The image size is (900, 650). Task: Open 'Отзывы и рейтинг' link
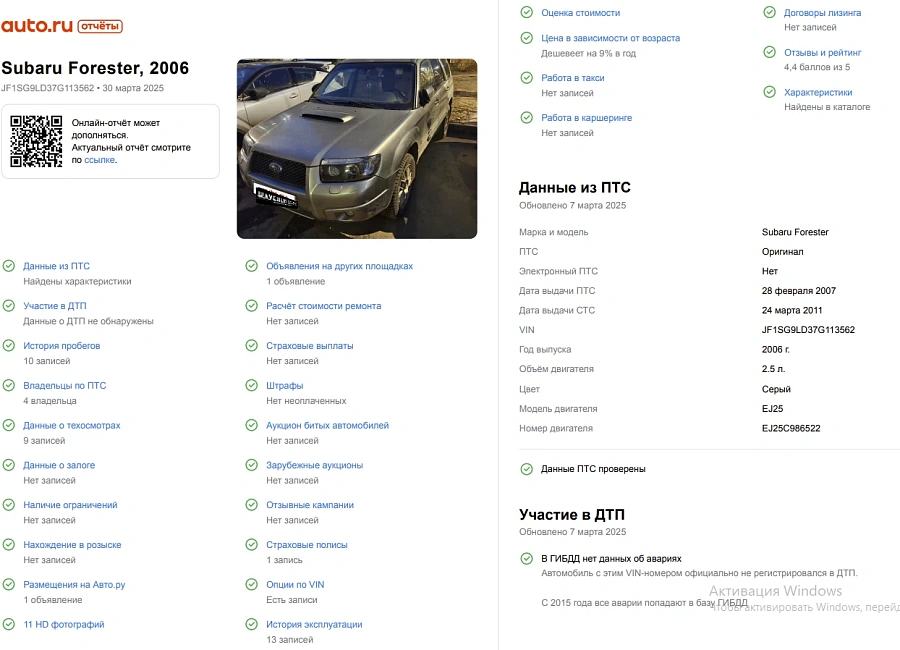[823, 53]
